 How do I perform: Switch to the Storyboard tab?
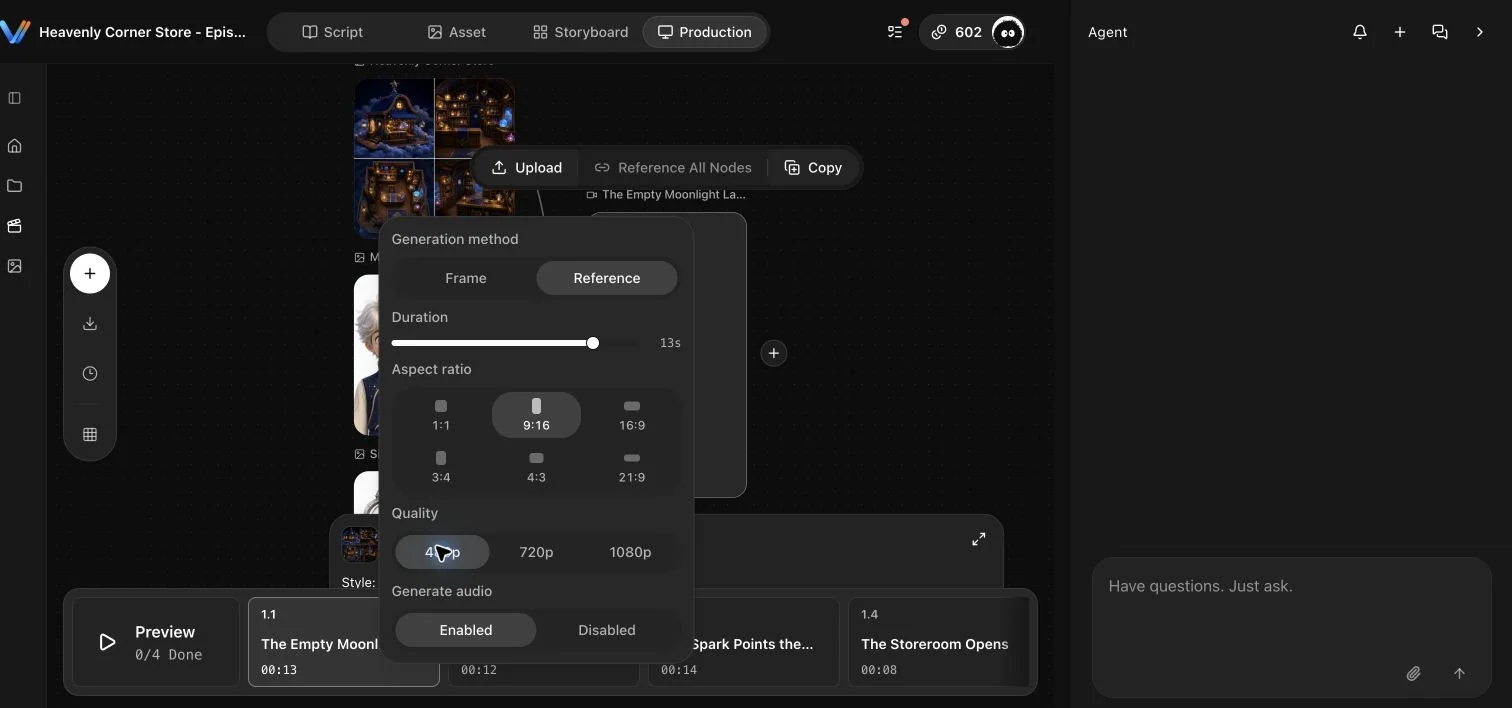[580, 32]
